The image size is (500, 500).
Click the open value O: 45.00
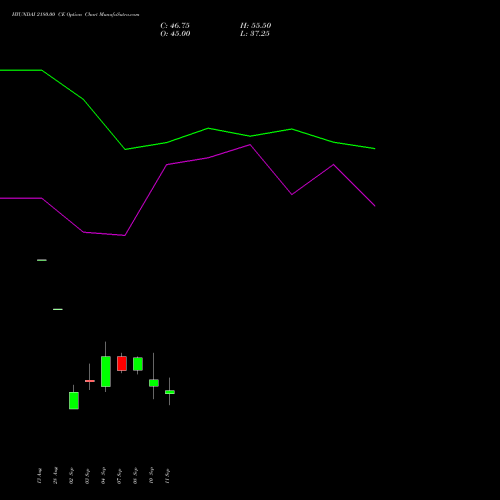click(175, 34)
